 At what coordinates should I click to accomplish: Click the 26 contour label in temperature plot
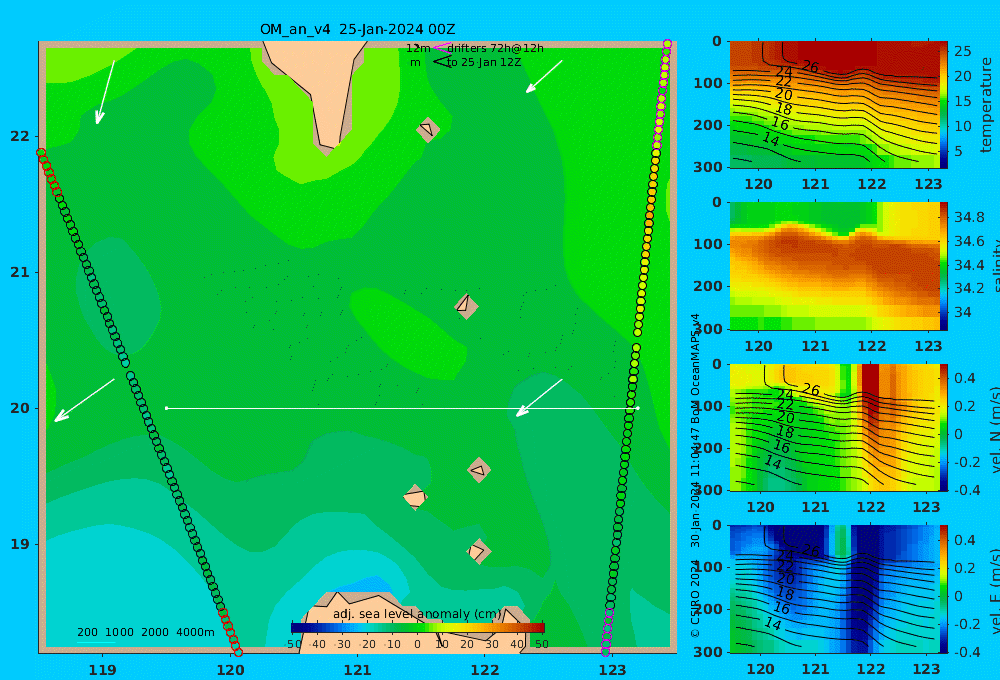tap(810, 66)
